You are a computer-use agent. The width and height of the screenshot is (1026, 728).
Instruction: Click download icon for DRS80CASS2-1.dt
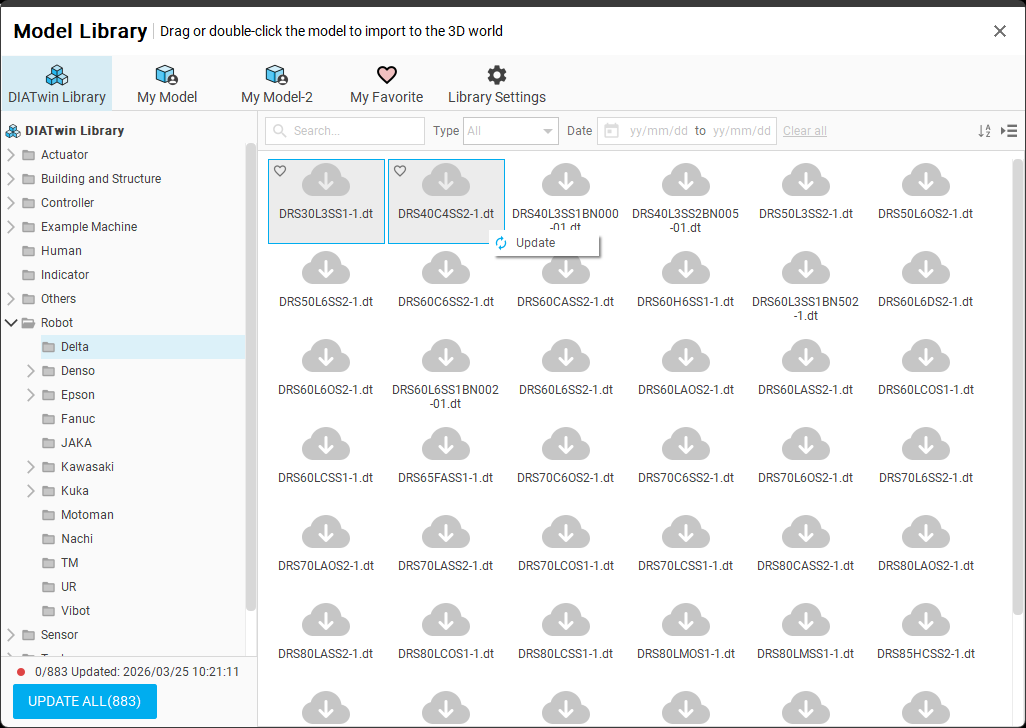805,532
